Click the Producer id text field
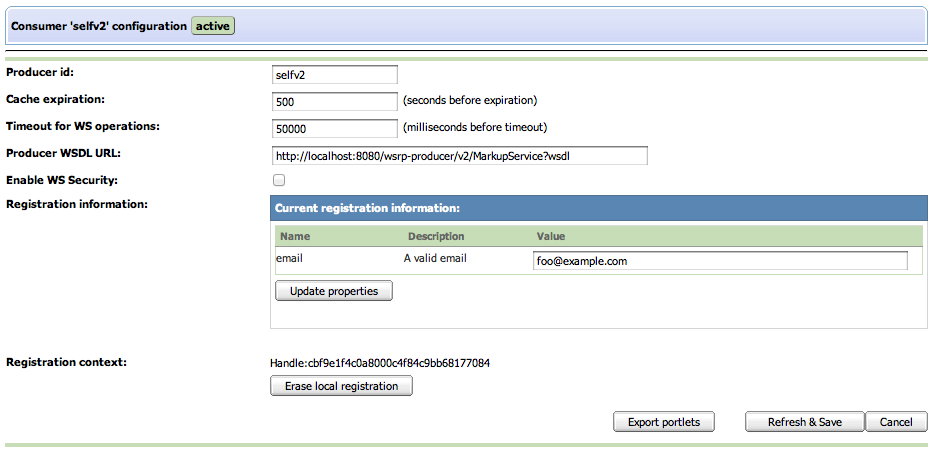932x454 pixels. coord(334,74)
